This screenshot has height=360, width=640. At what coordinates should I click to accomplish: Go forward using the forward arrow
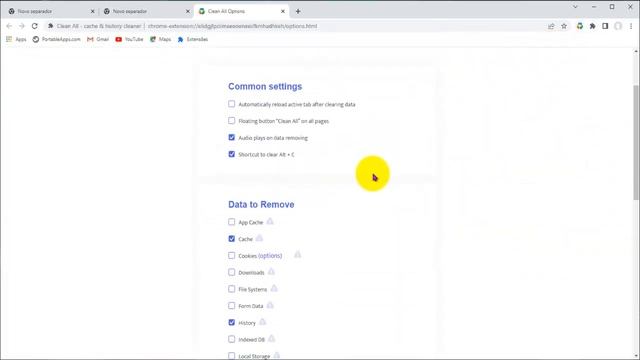point(22,26)
